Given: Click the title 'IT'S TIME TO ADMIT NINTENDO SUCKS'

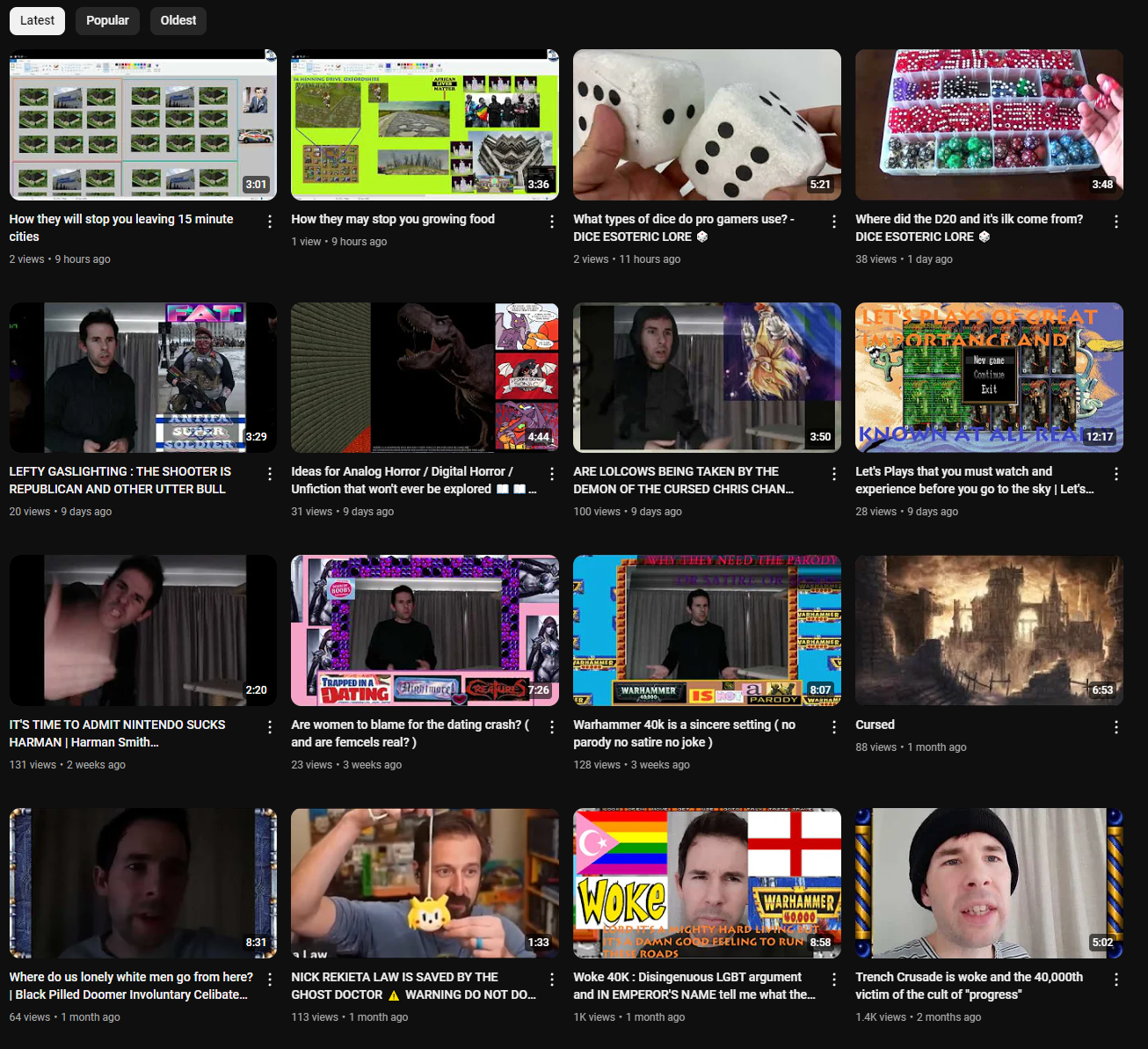Looking at the screenshot, I should [x=117, y=725].
